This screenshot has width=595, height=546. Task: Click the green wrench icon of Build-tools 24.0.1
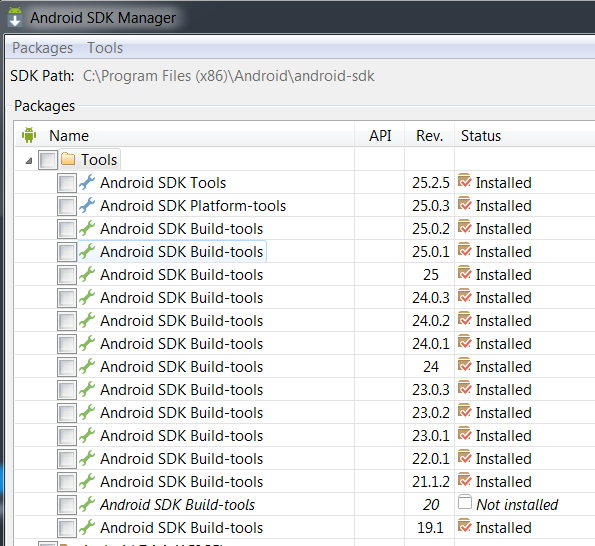(x=87, y=343)
